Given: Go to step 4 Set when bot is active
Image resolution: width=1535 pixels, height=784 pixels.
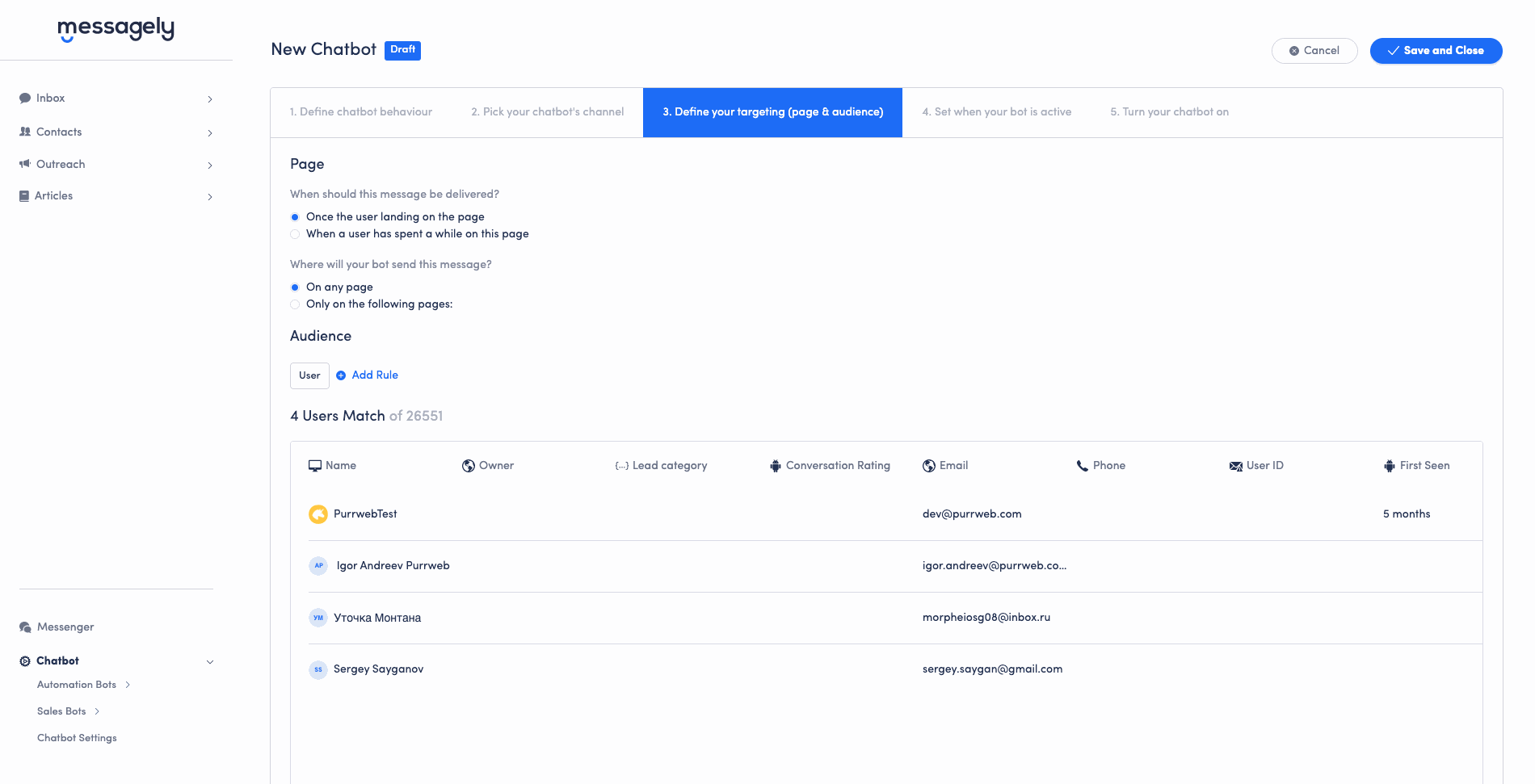Looking at the screenshot, I should pos(997,112).
